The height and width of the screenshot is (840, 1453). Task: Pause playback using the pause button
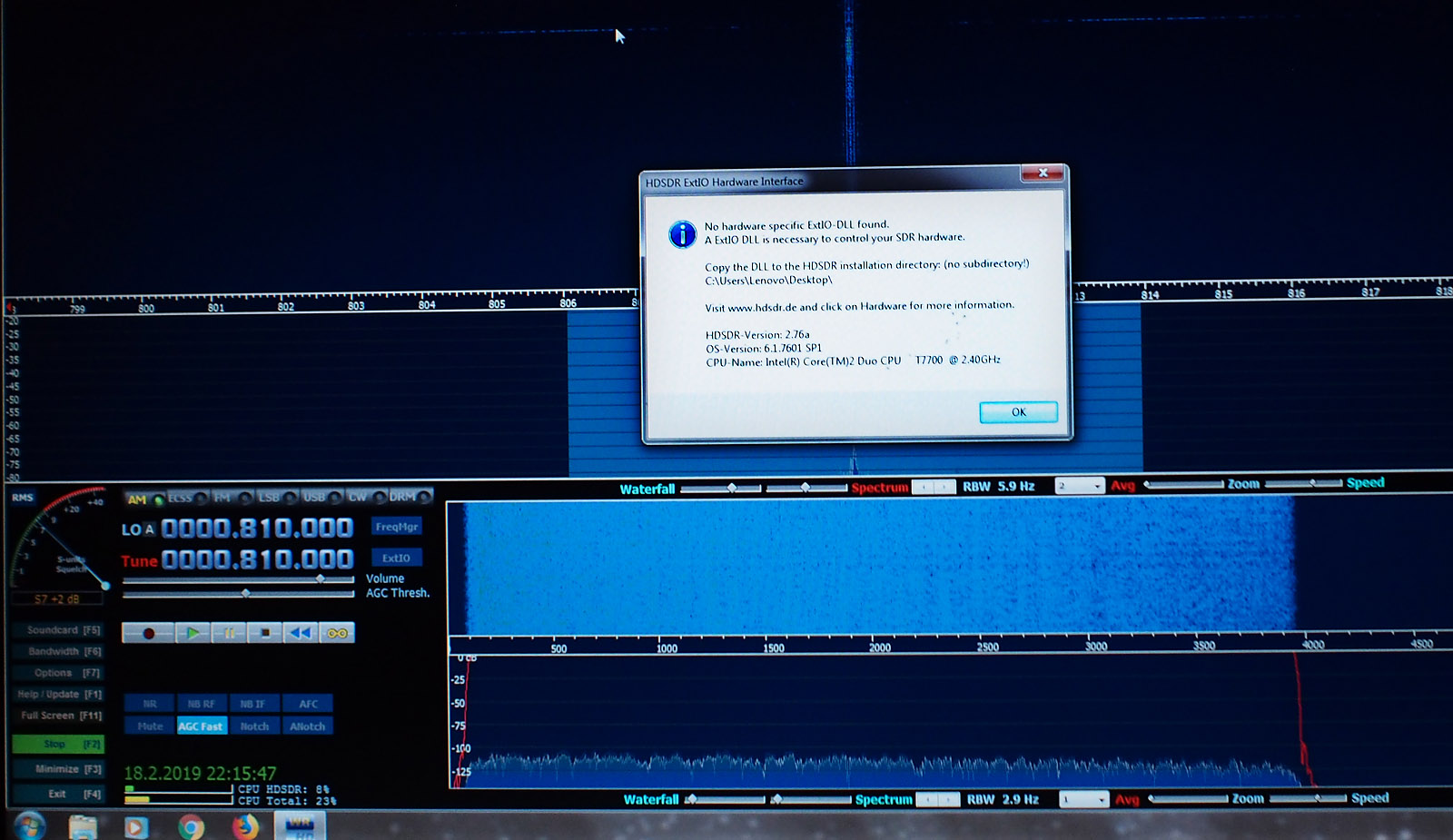229,633
